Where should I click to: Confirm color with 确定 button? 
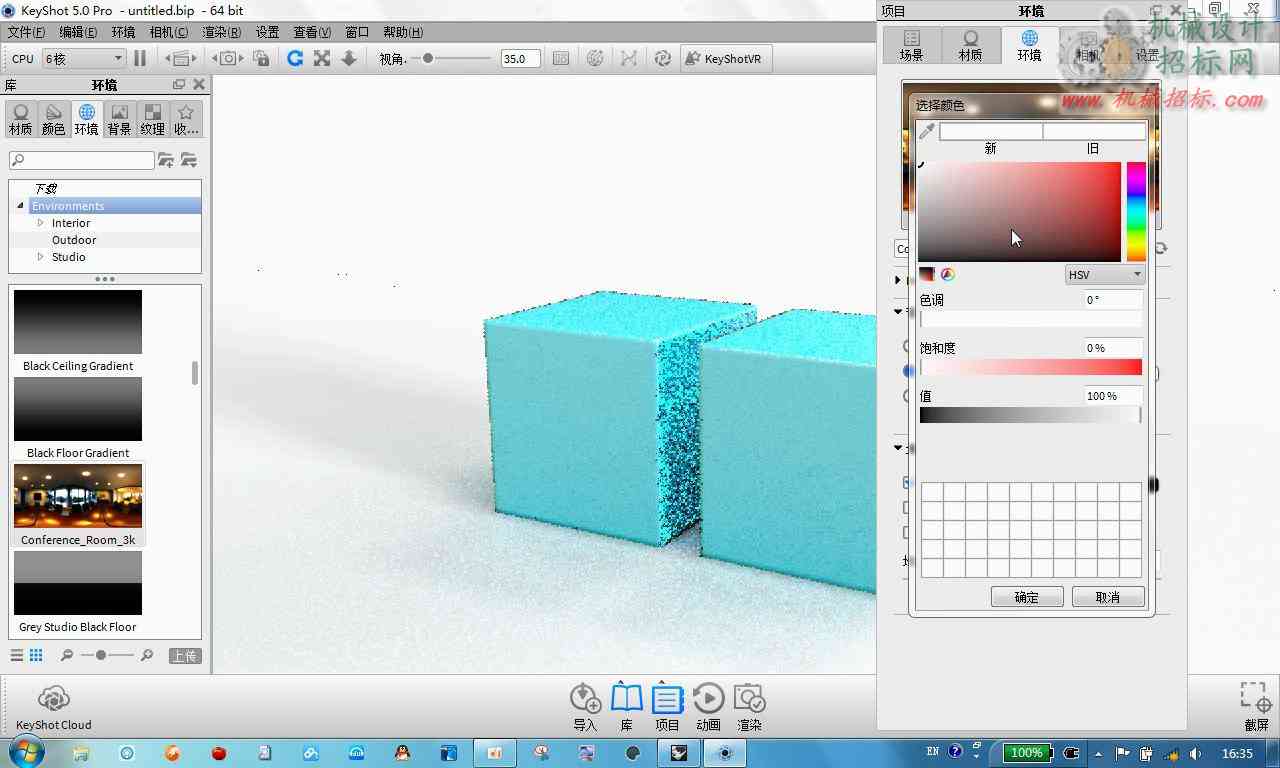(1027, 597)
